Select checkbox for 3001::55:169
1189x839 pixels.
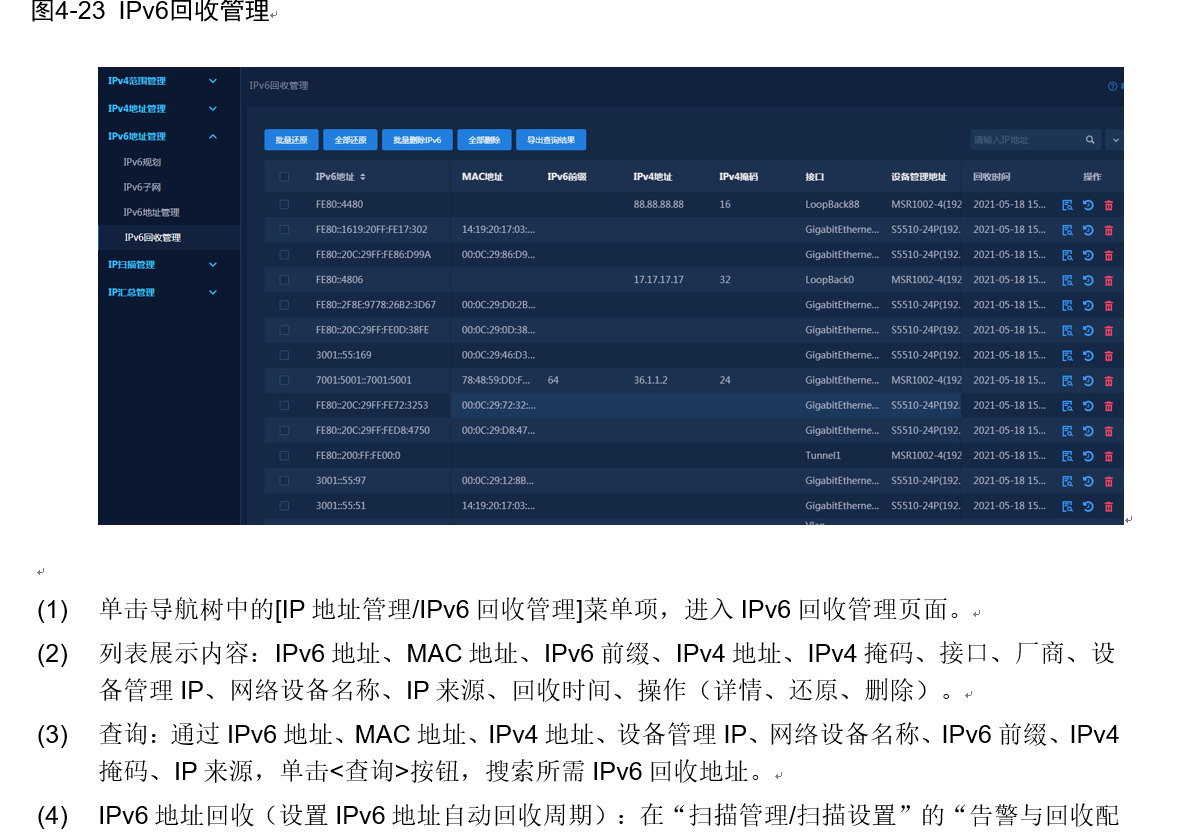284,355
